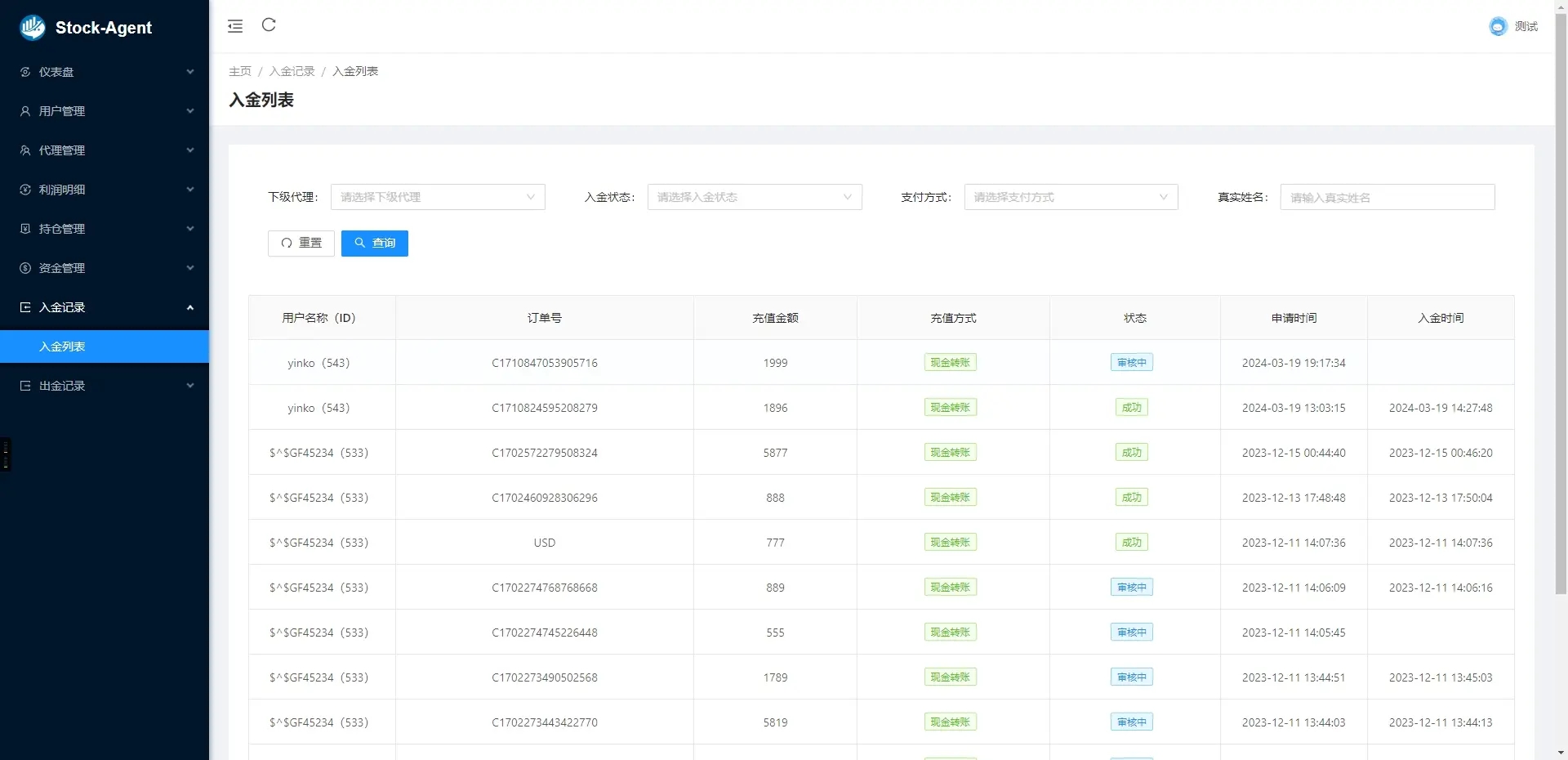Open the 入金状态 status dropdown
This screenshot has height=760, width=1568.
[754, 197]
